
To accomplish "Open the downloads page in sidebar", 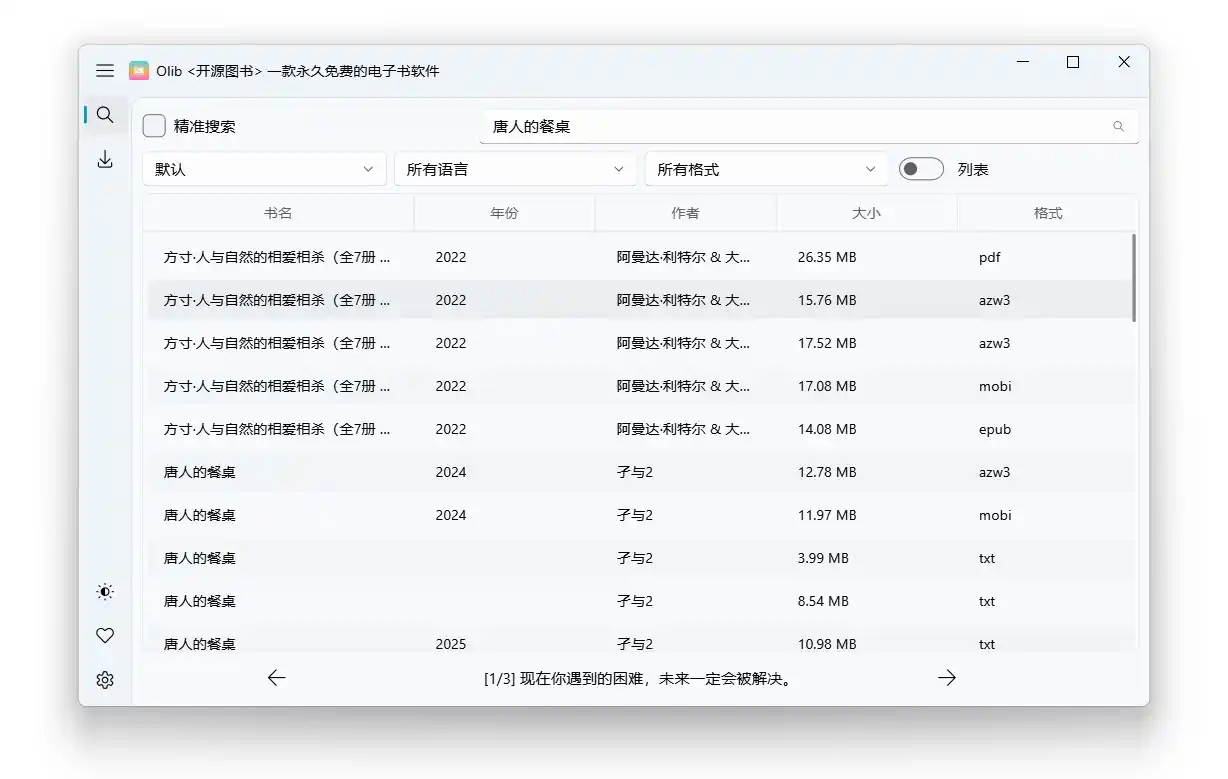I will coord(105,160).
